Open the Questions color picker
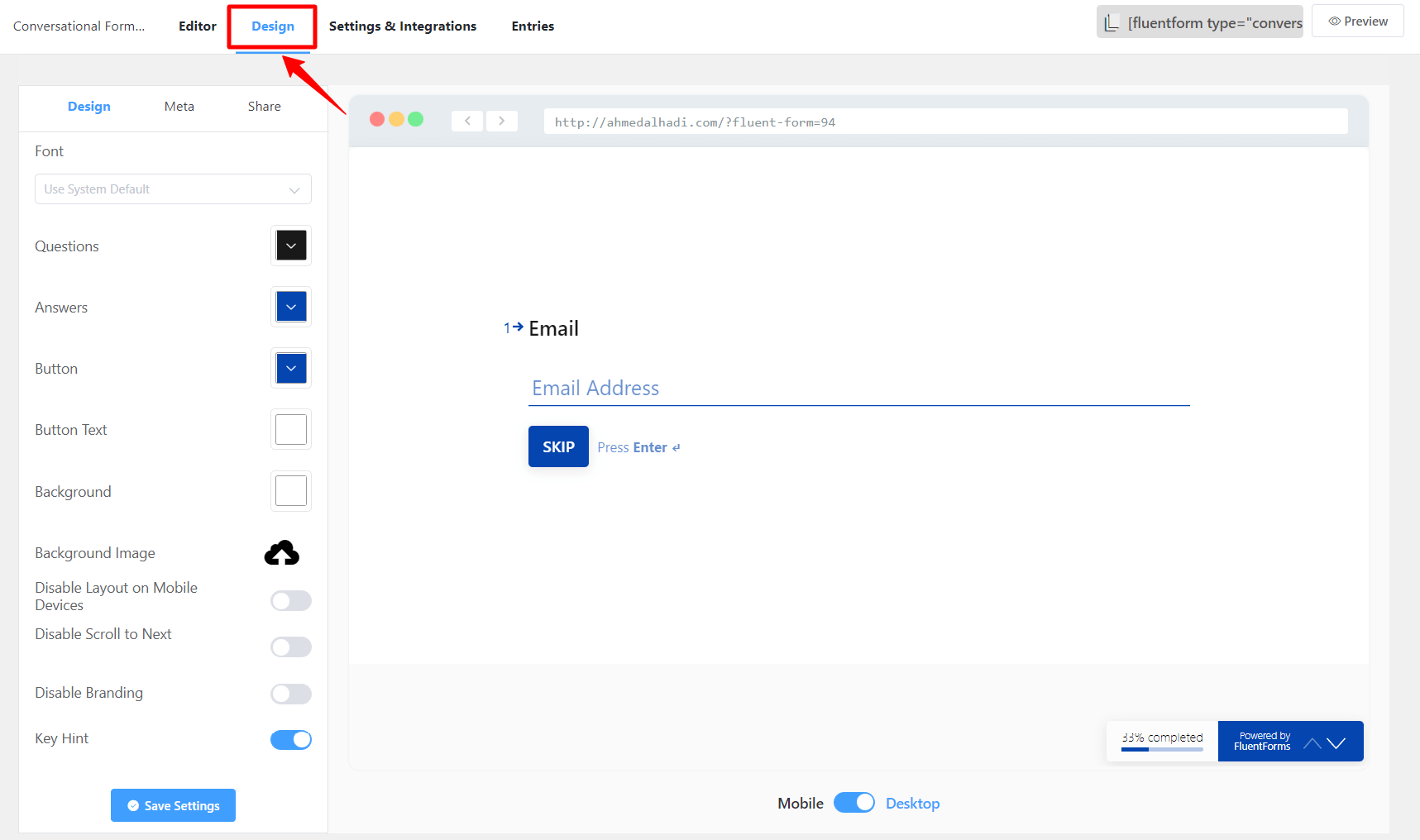The width and height of the screenshot is (1420, 840). pos(291,246)
